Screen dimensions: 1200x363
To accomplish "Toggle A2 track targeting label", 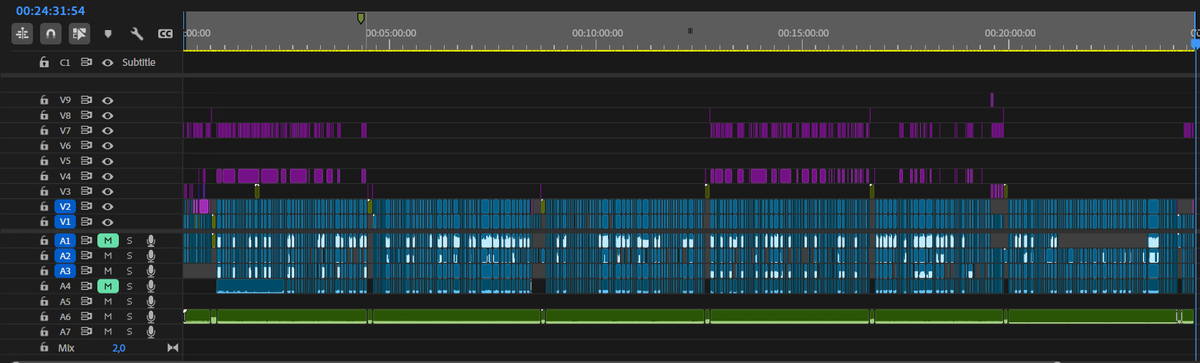I will (65, 256).
